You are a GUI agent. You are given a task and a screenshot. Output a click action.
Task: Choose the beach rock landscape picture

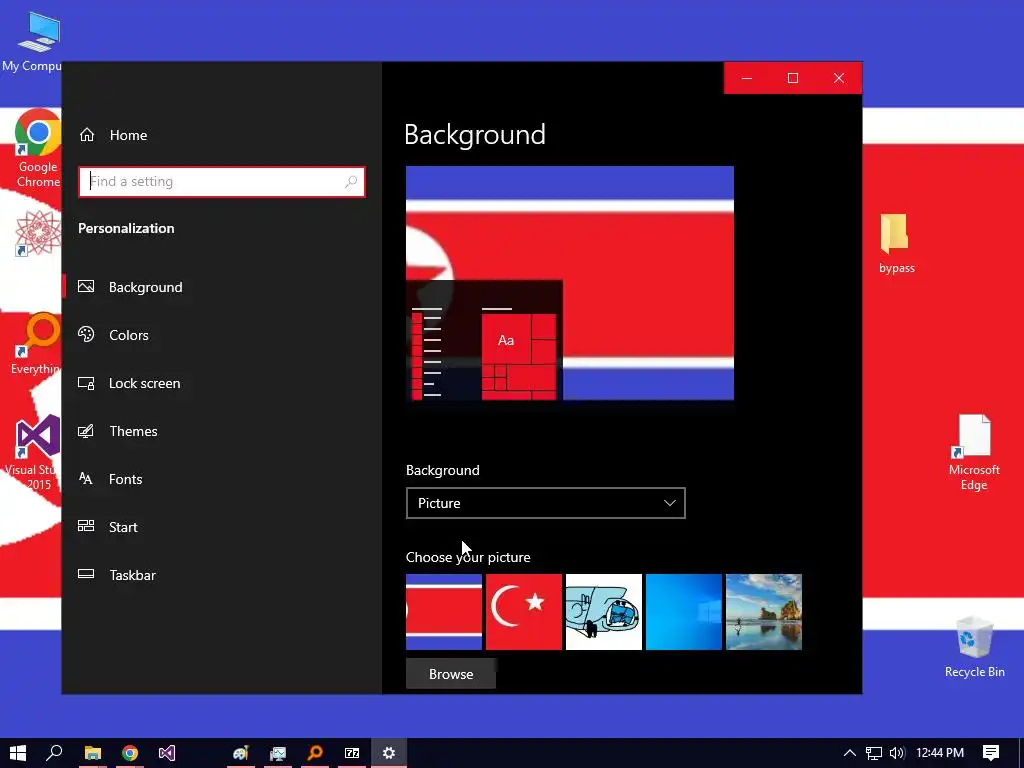click(764, 612)
